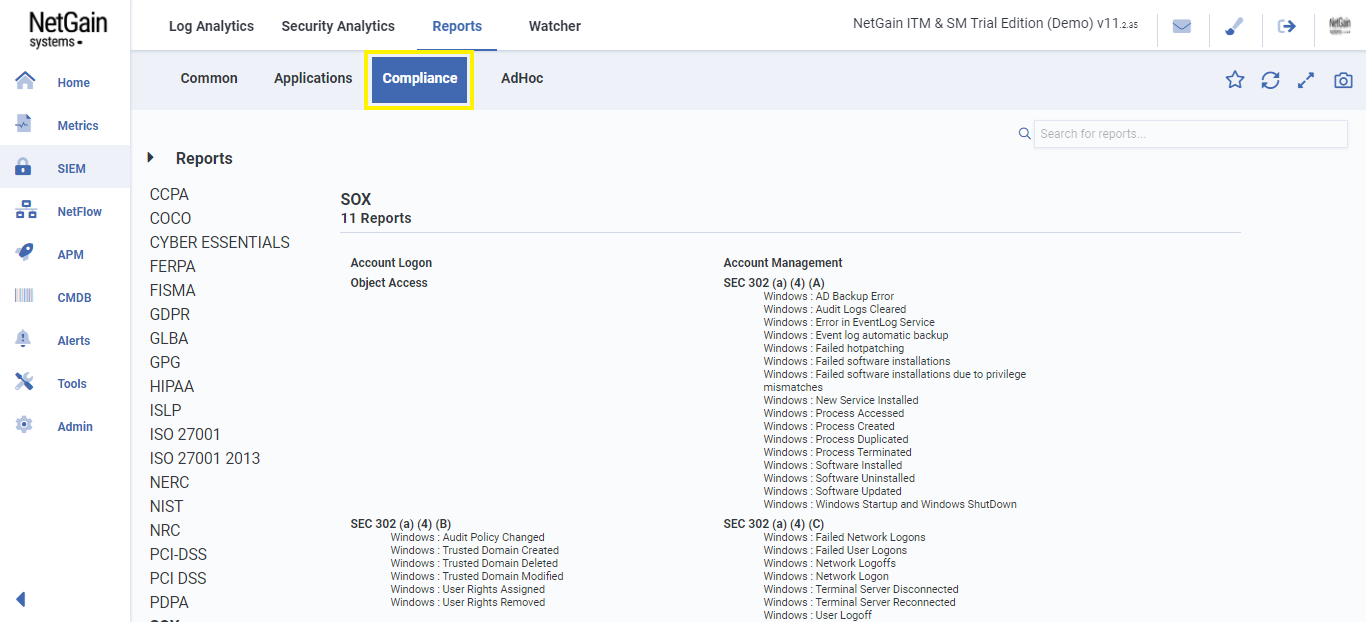Select GDPR in the reports list
The width and height of the screenshot is (1366, 622).
tap(170, 314)
